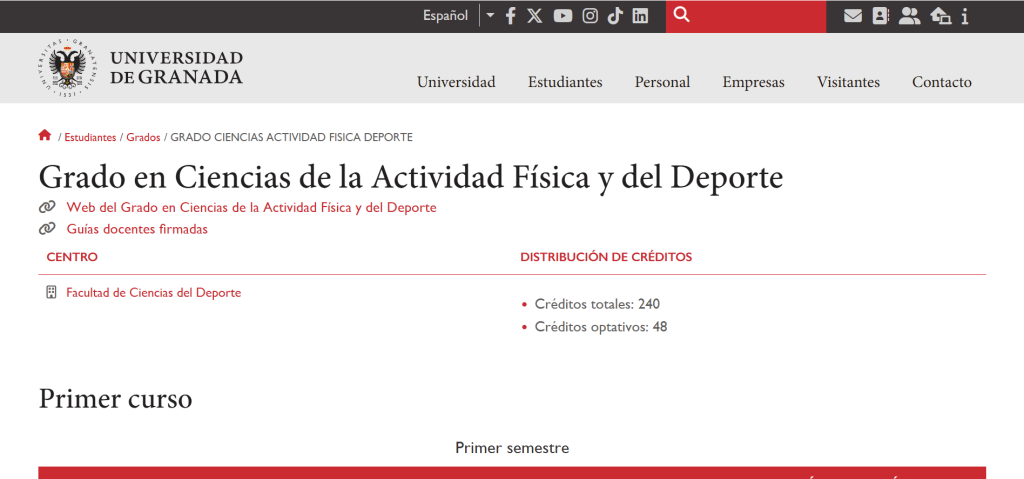The image size is (1024, 479).
Task: Open the Personal menu
Action: pyautogui.click(x=662, y=82)
